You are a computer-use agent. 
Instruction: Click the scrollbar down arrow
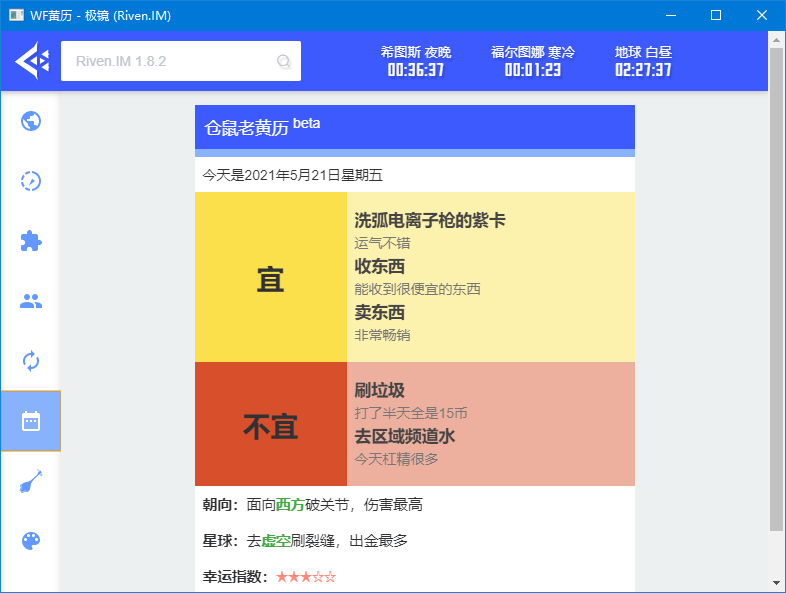[777, 583]
